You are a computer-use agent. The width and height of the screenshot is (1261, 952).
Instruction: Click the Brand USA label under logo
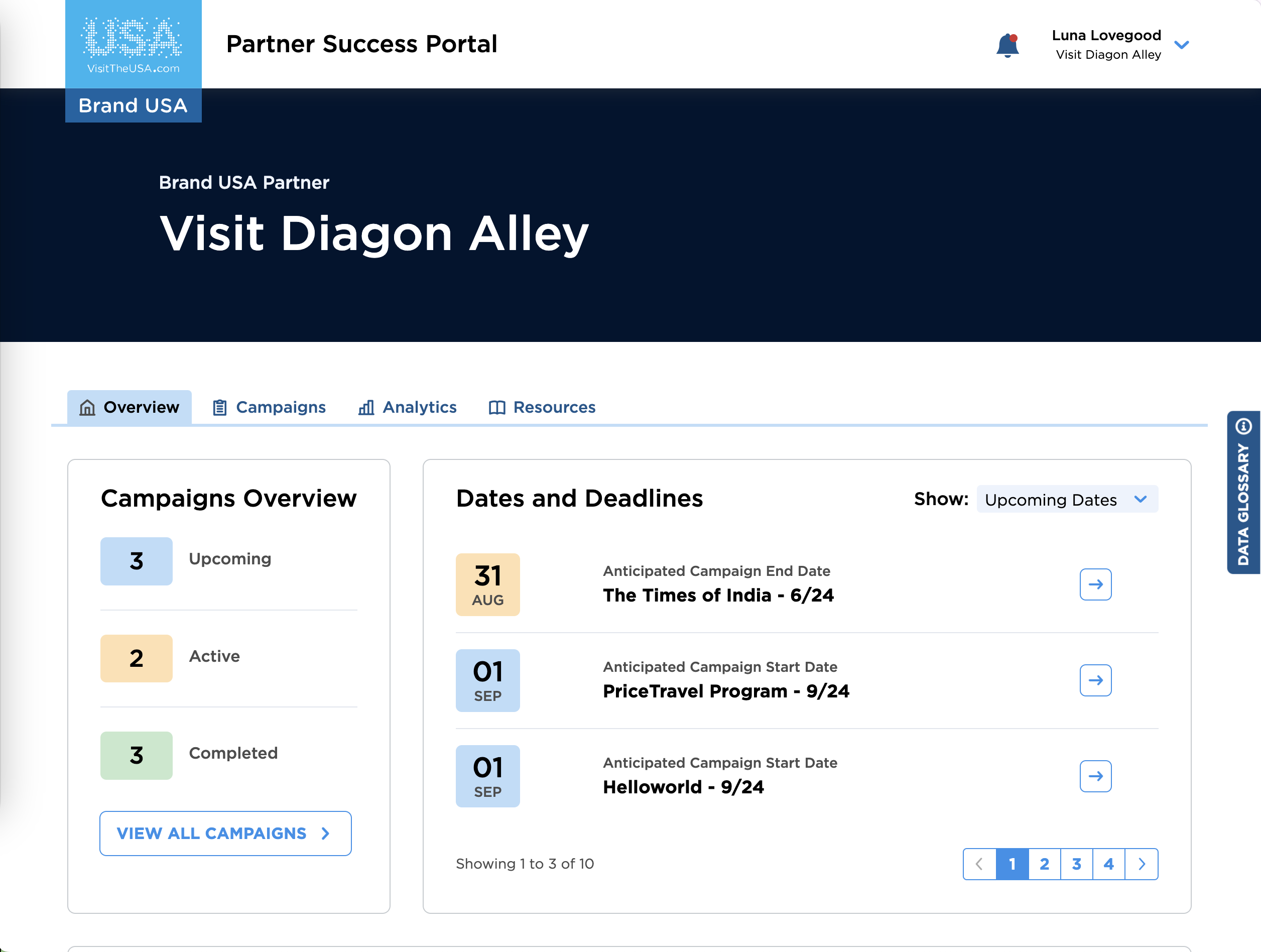134,105
